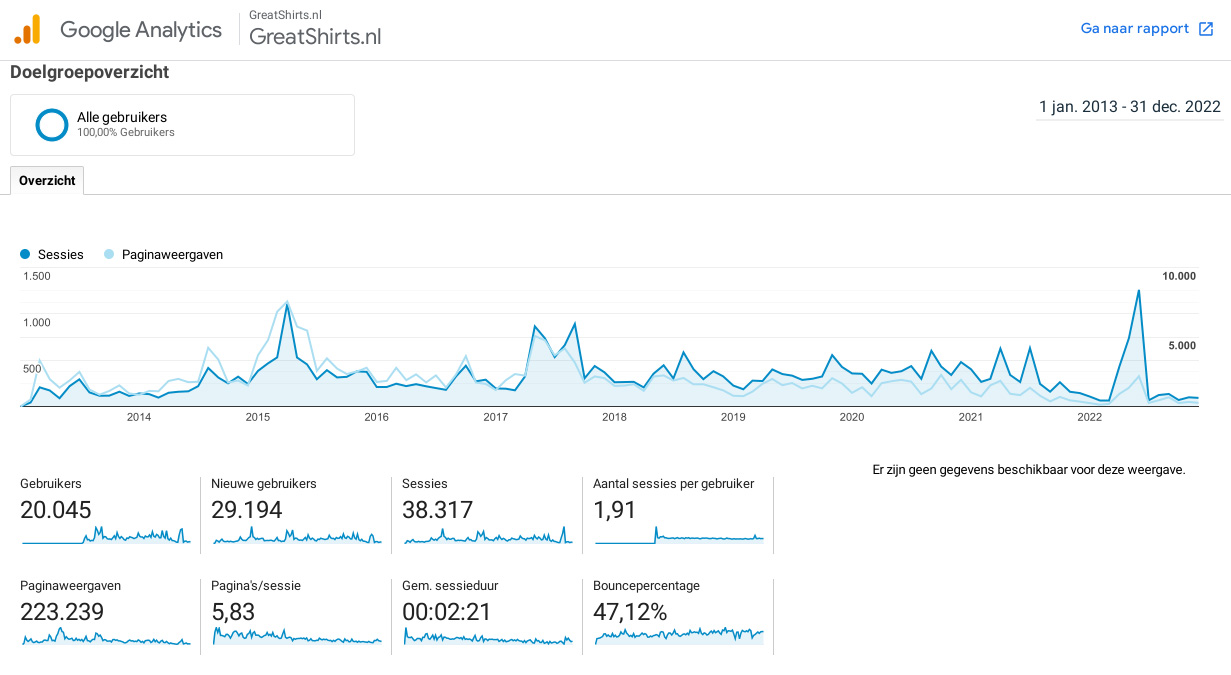The height and width of the screenshot is (675, 1231).
Task: Click the 10.000 value on the right axis
Action: 1179,276
